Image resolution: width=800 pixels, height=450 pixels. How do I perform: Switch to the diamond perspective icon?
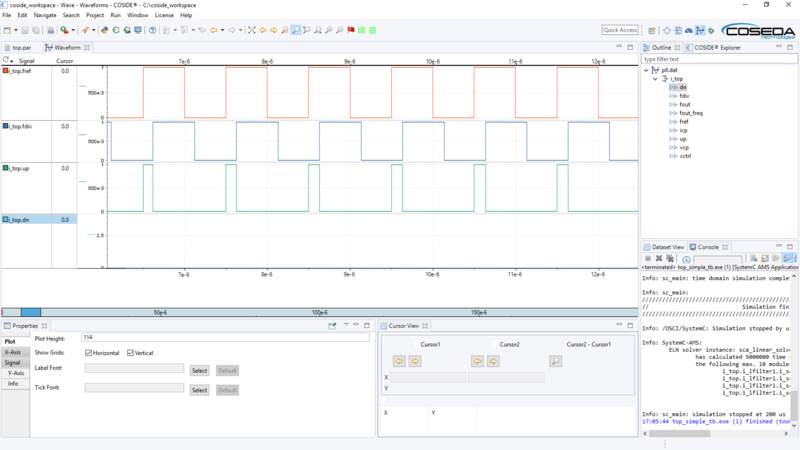[x=667, y=31]
